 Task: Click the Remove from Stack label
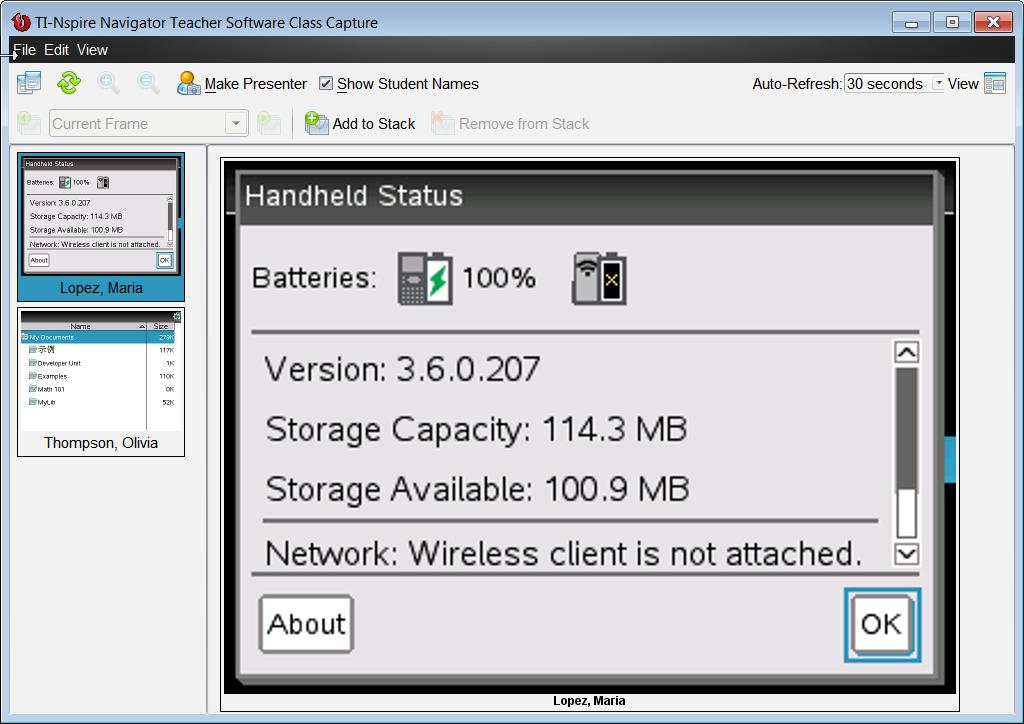[x=524, y=123]
